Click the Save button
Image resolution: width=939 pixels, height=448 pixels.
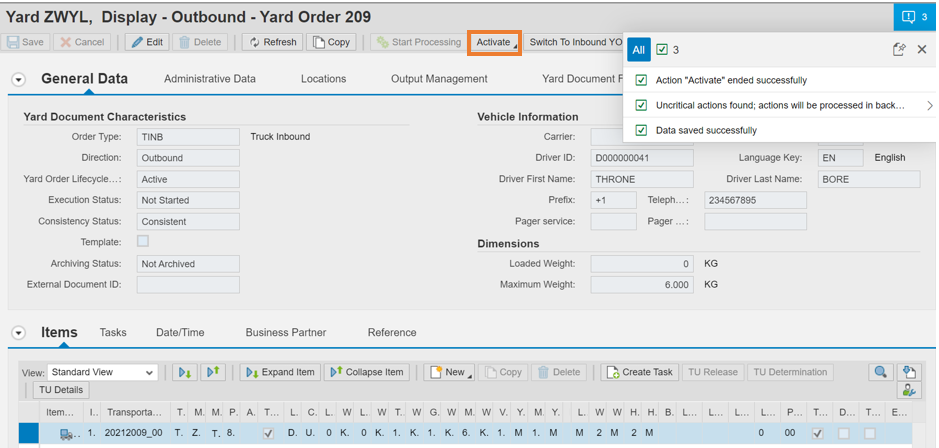(x=26, y=42)
